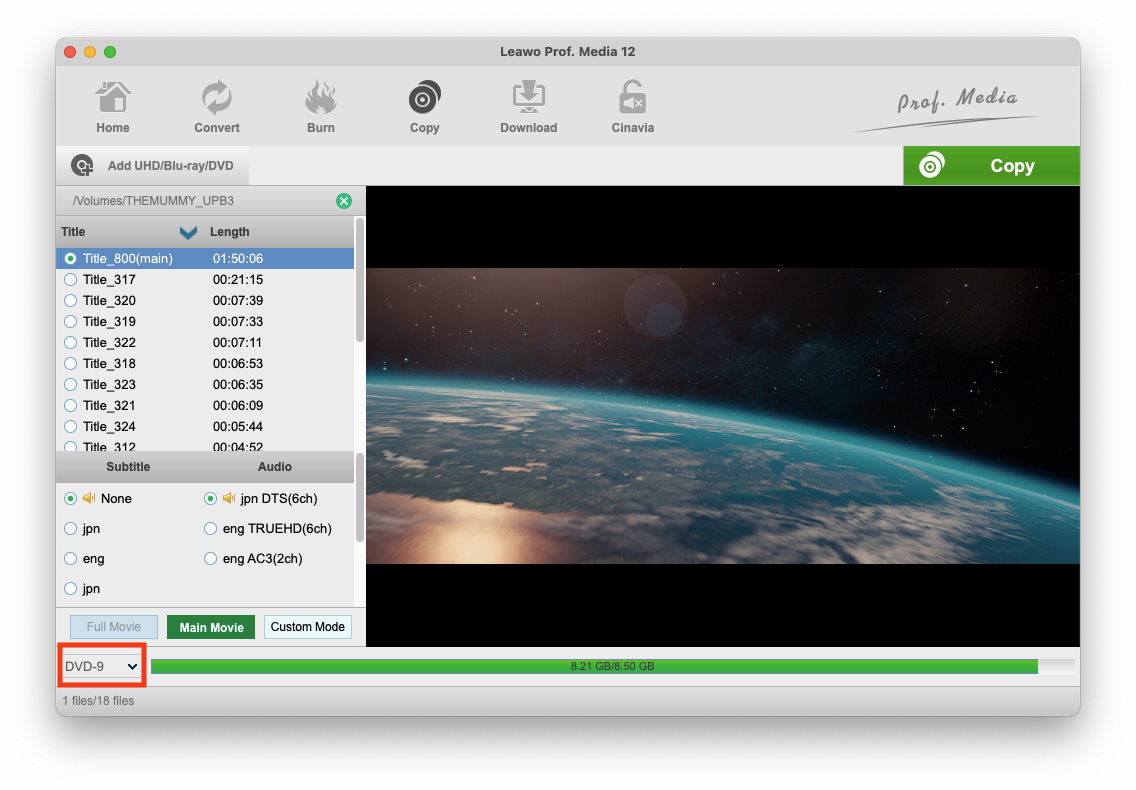Open the Cinavia unlock icon
Viewport: 1136px width, 790px height.
pos(632,98)
